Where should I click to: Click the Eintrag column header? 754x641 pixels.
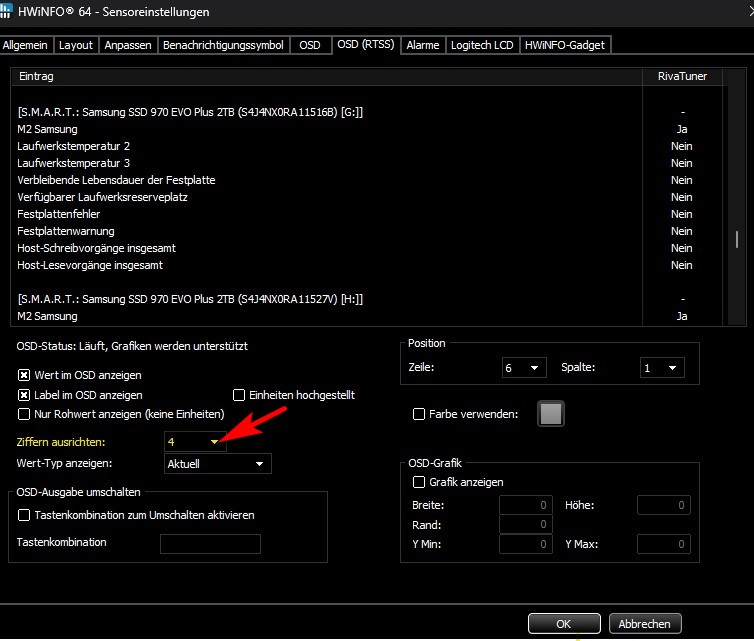(327, 76)
